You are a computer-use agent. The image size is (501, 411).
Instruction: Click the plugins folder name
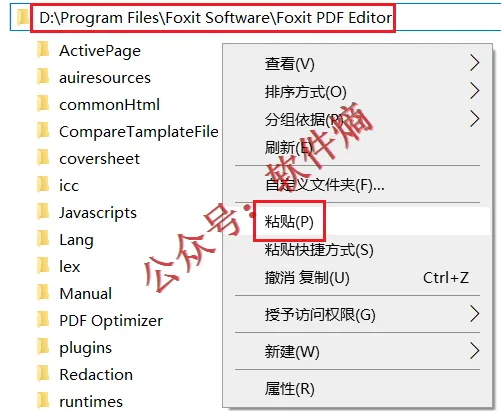(85, 348)
